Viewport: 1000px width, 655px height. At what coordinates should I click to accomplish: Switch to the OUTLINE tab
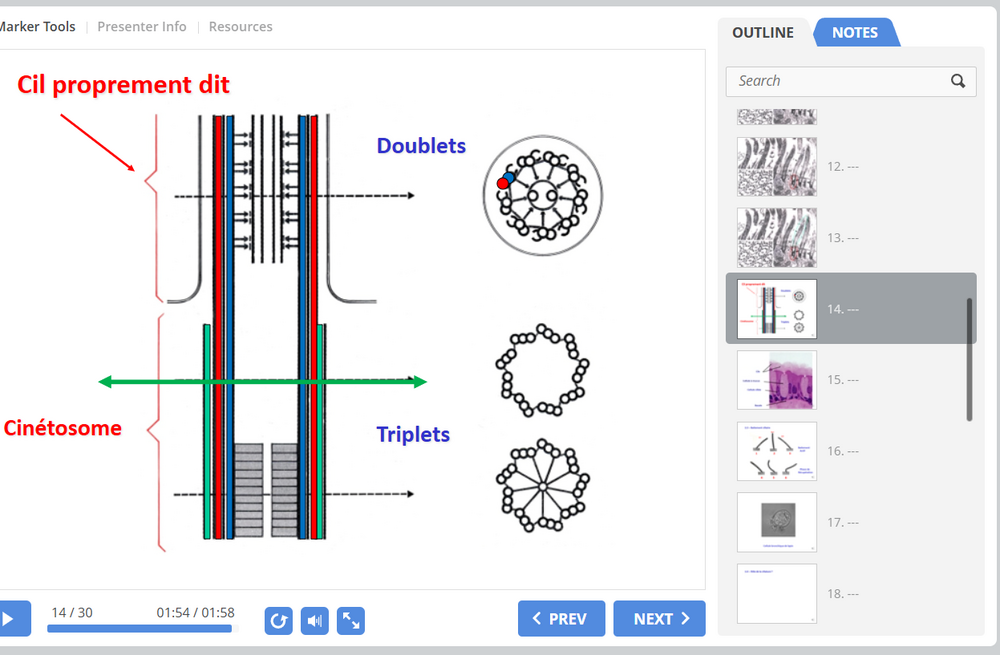(x=763, y=32)
